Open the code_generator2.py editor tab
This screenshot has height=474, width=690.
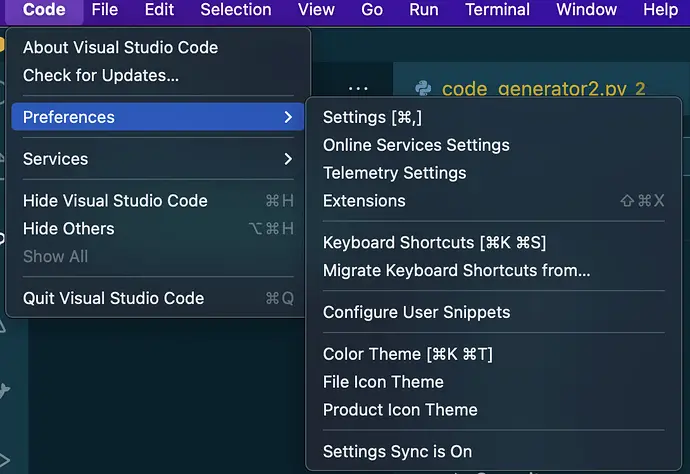[541, 81]
